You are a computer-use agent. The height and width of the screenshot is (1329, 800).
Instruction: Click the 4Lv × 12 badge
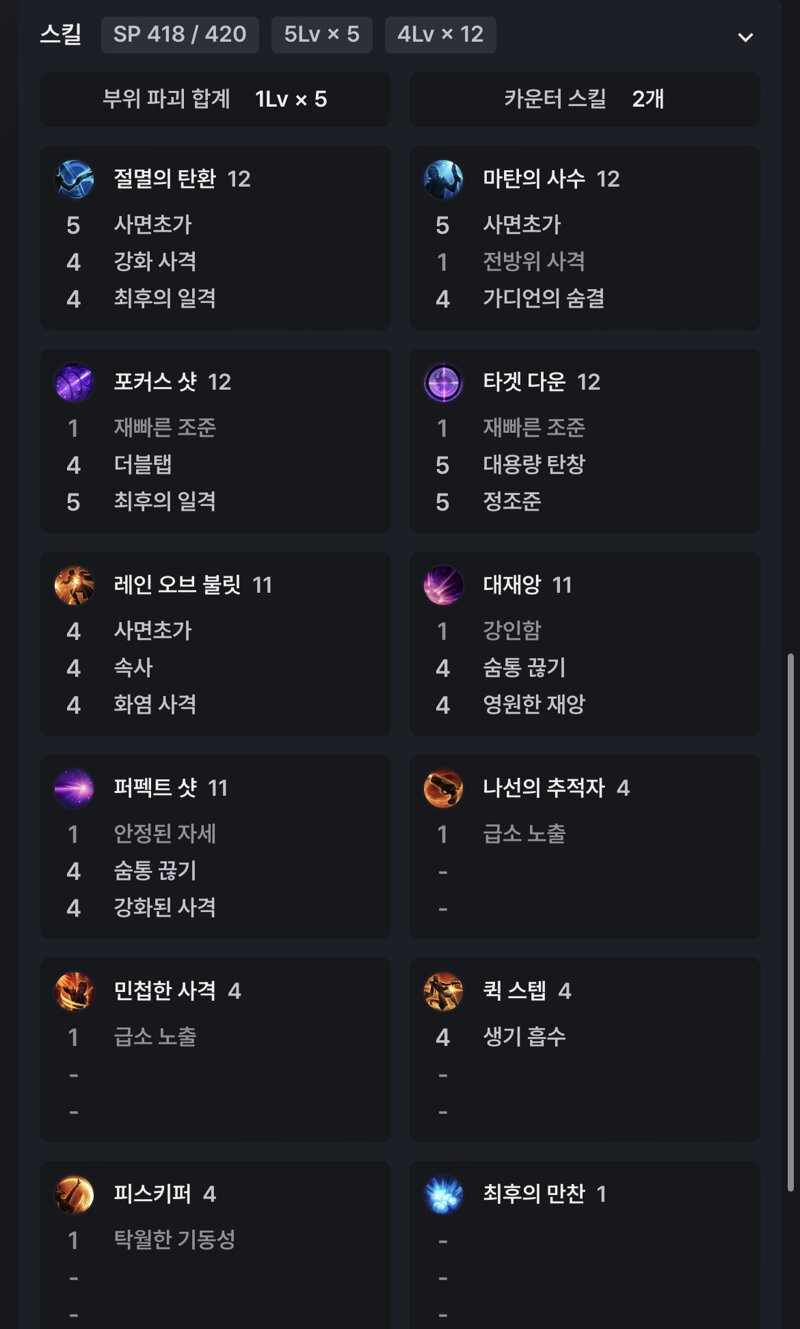click(441, 35)
